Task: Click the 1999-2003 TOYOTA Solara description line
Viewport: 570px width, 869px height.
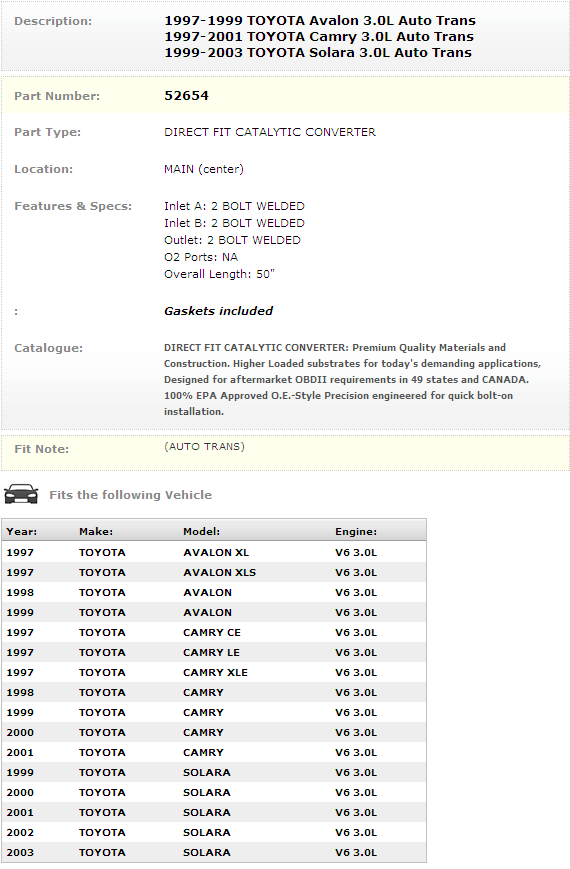Action: tap(318, 53)
